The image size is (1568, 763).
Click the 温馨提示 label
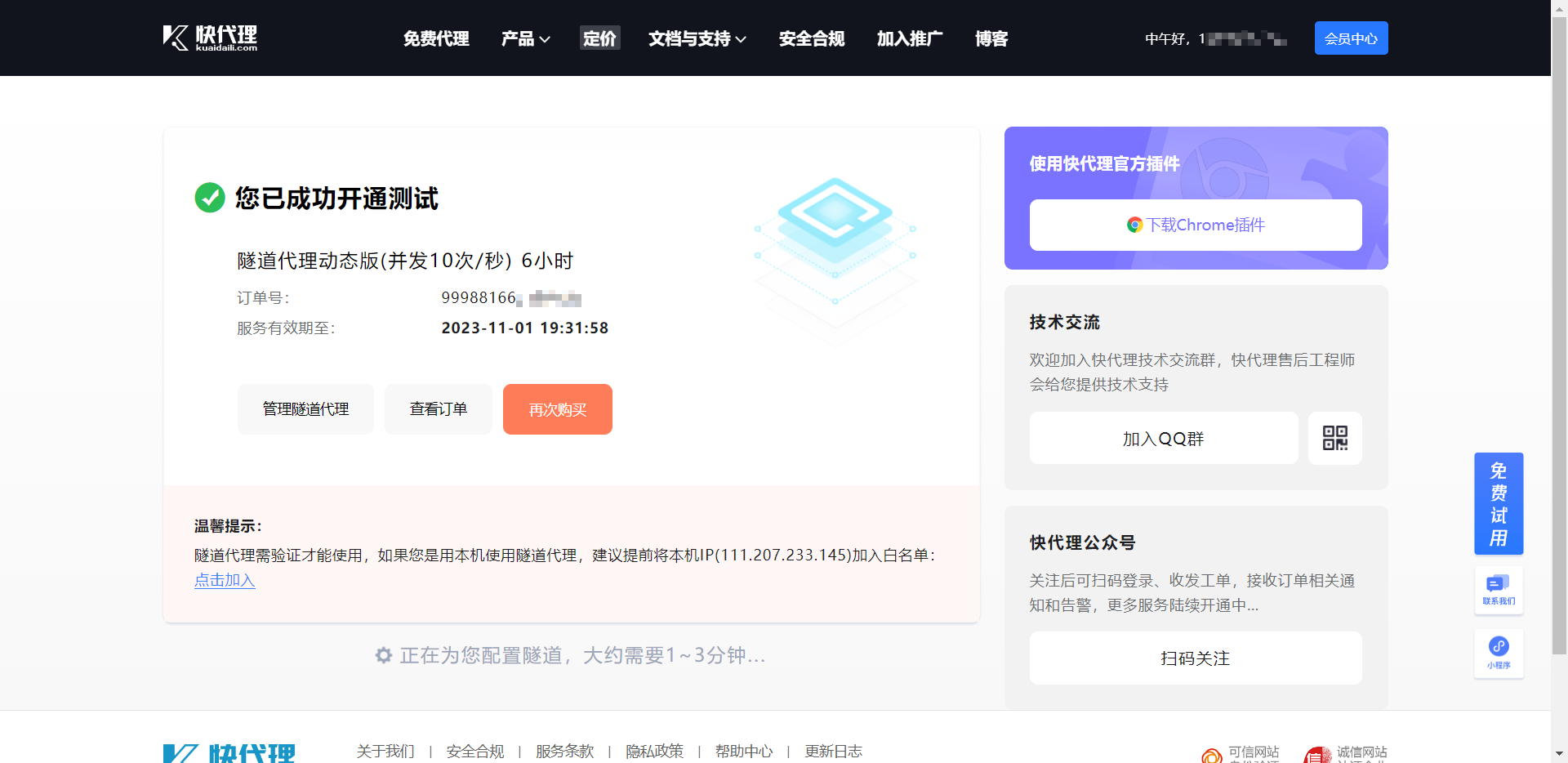[x=228, y=526]
